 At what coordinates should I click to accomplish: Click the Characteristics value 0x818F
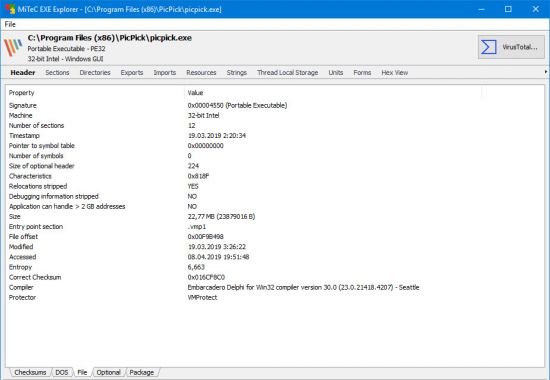[x=198, y=176]
